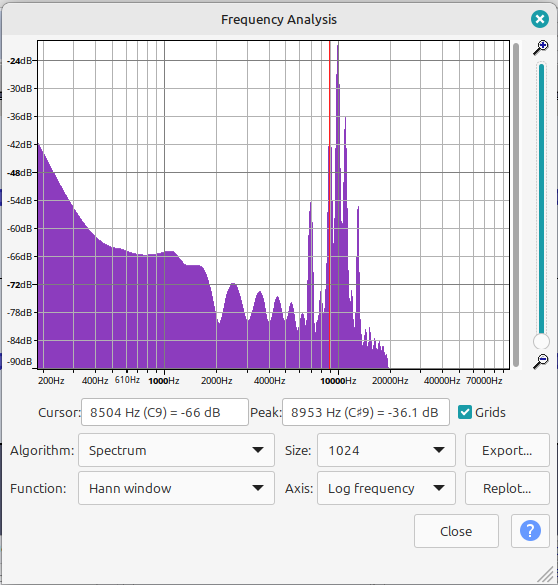Click the diagonal grip in the dialog corner

(x=547, y=574)
